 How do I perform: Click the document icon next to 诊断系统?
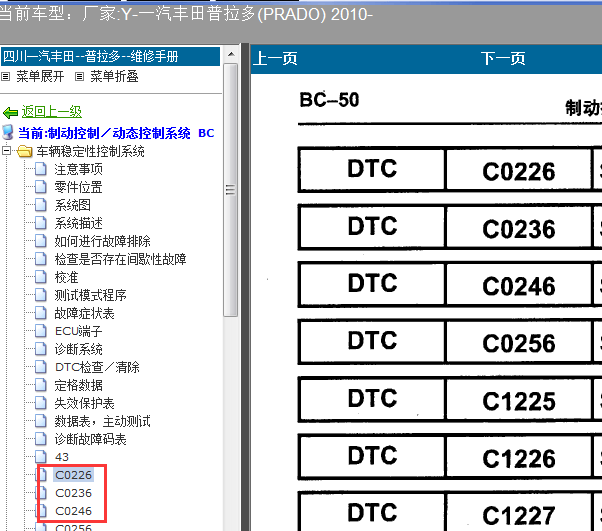click(x=41, y=349)
